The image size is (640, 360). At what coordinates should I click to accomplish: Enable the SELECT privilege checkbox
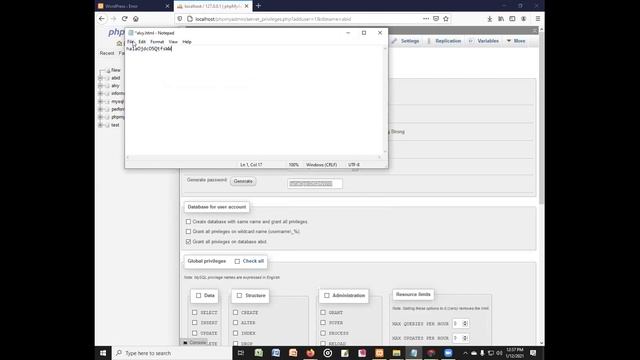[194, 312]
